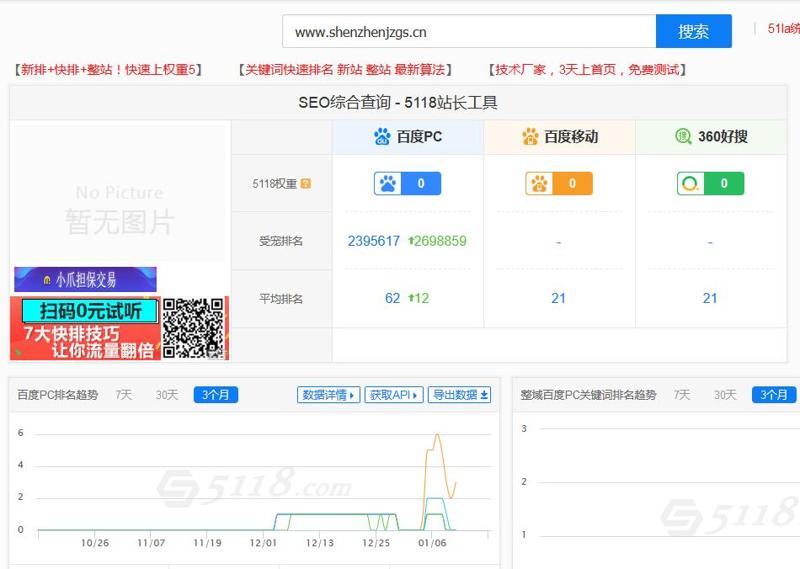The width and height of the screenshot is (800, 569).
Task: Open ad link 新排+快排+整站 快速上权重5
Action: [108, 69]
